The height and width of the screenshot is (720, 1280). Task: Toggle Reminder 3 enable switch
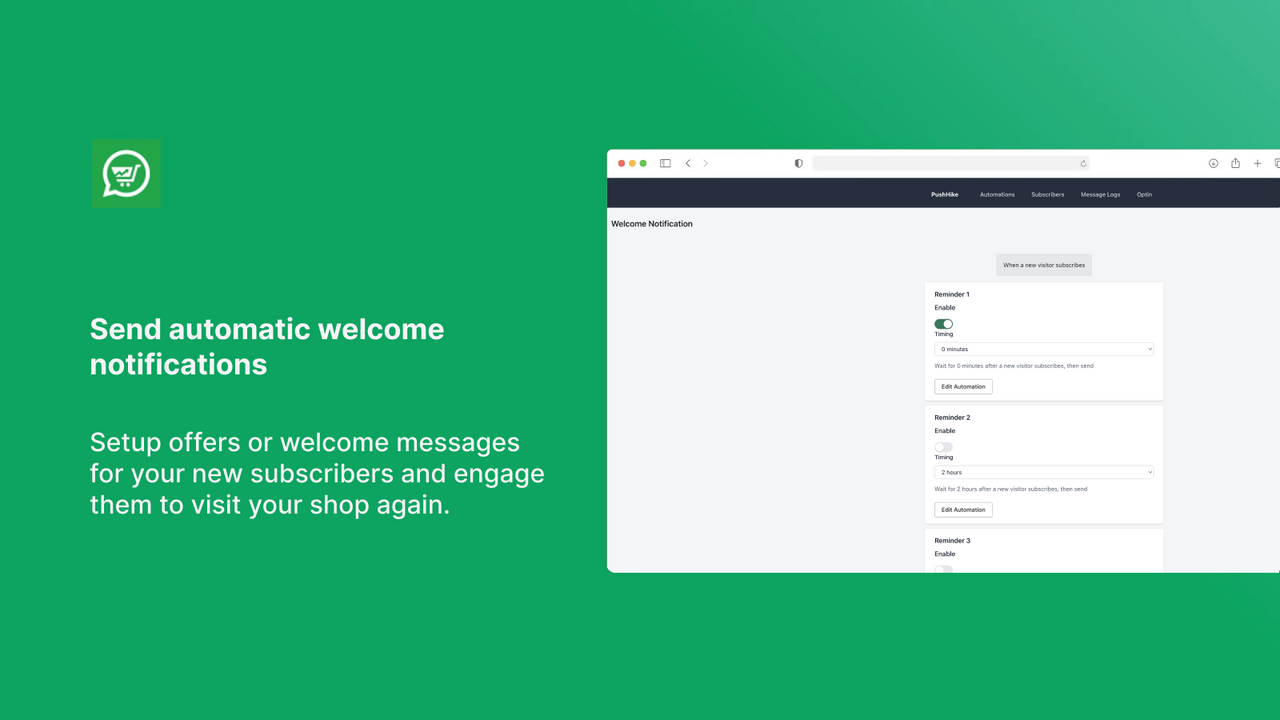[x=943, y=568]
